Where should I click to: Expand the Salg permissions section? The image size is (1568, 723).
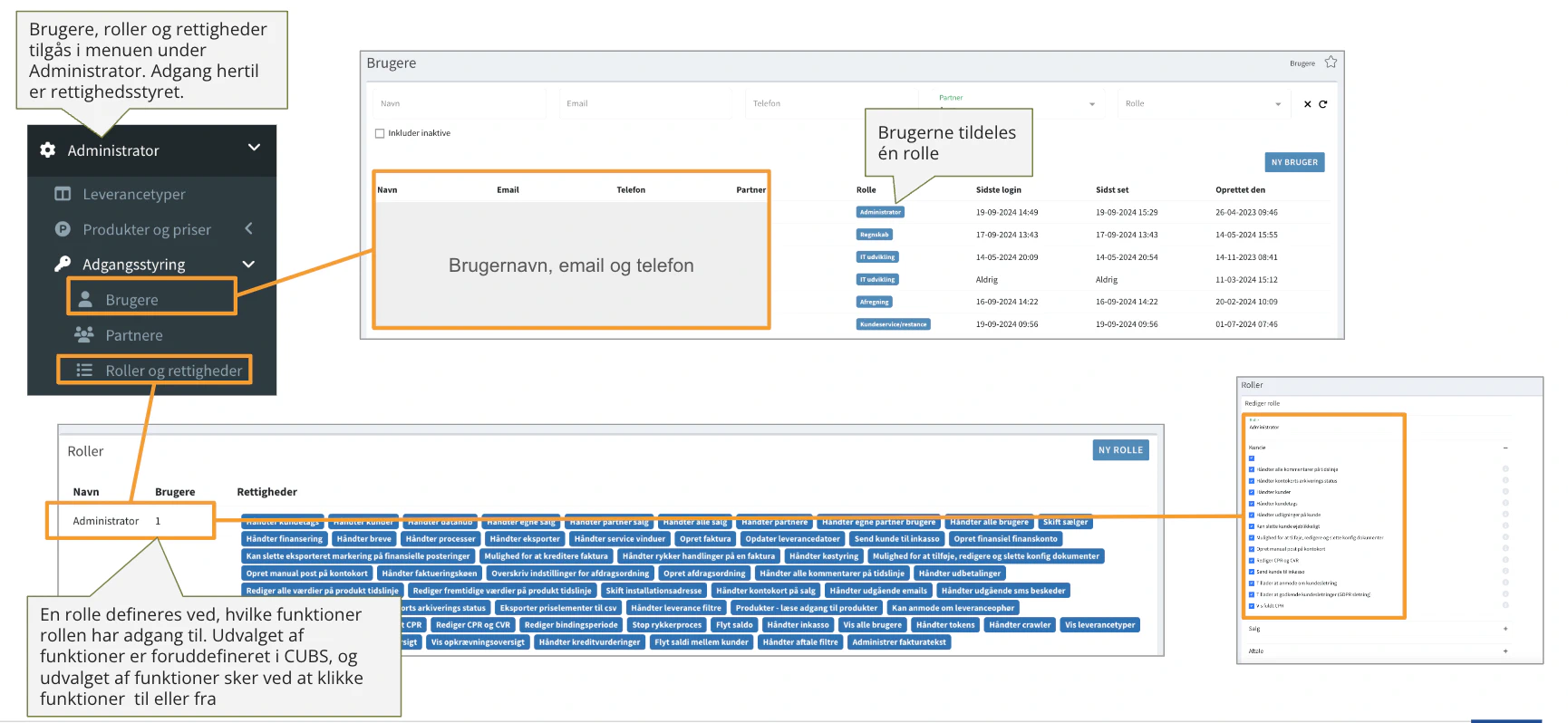(x=1505, y=629)
